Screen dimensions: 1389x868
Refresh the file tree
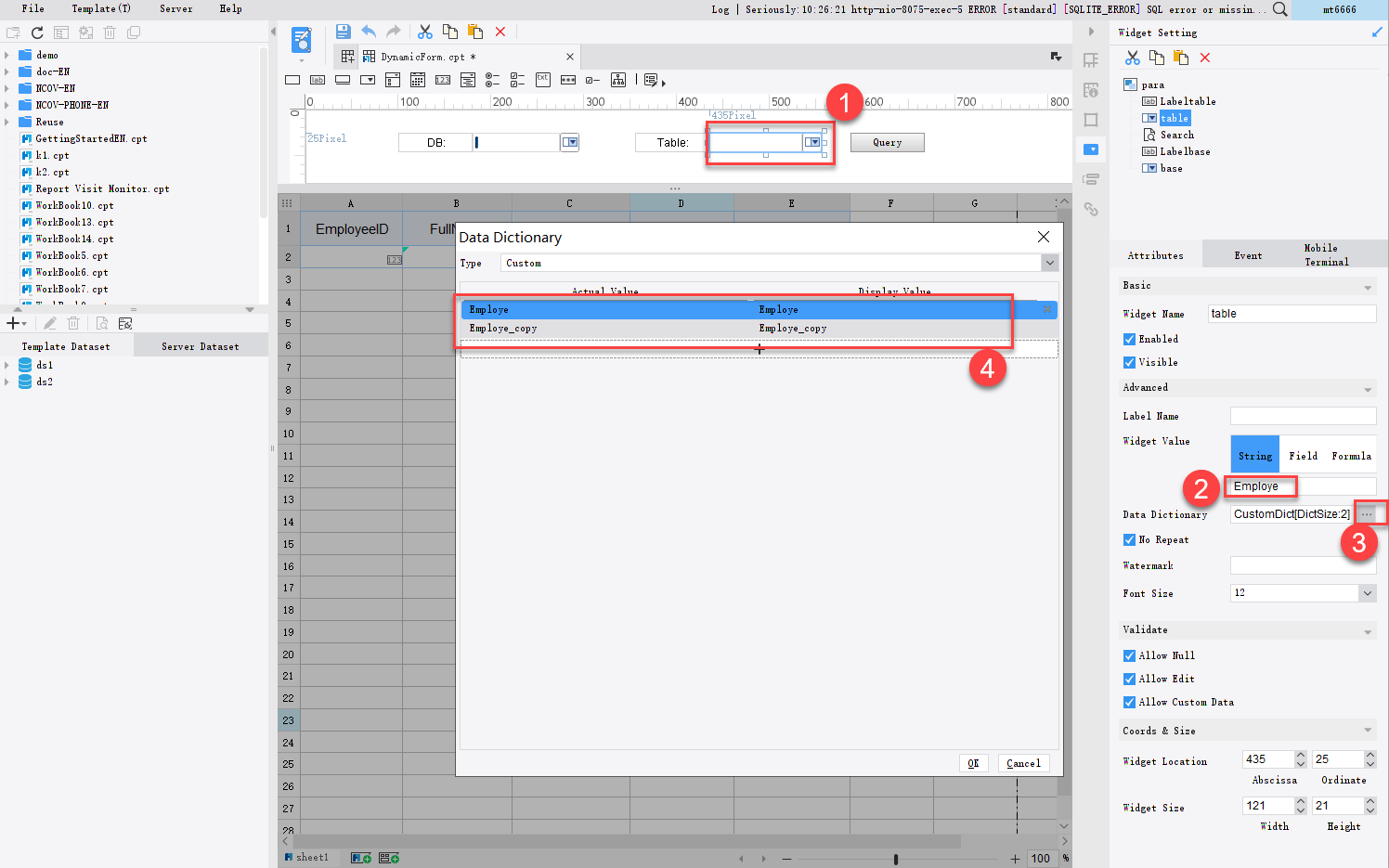click(37, 32)
